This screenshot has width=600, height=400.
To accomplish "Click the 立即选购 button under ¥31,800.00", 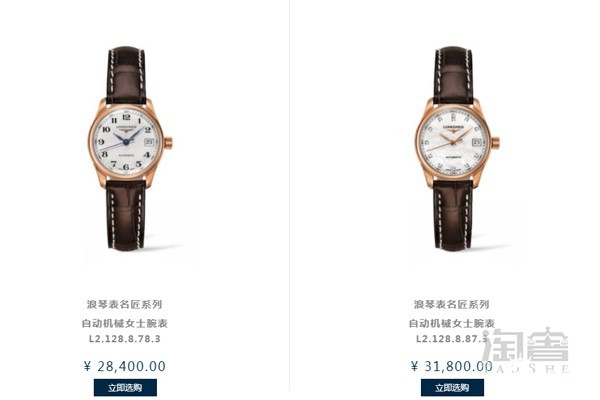I will [452, 387].
